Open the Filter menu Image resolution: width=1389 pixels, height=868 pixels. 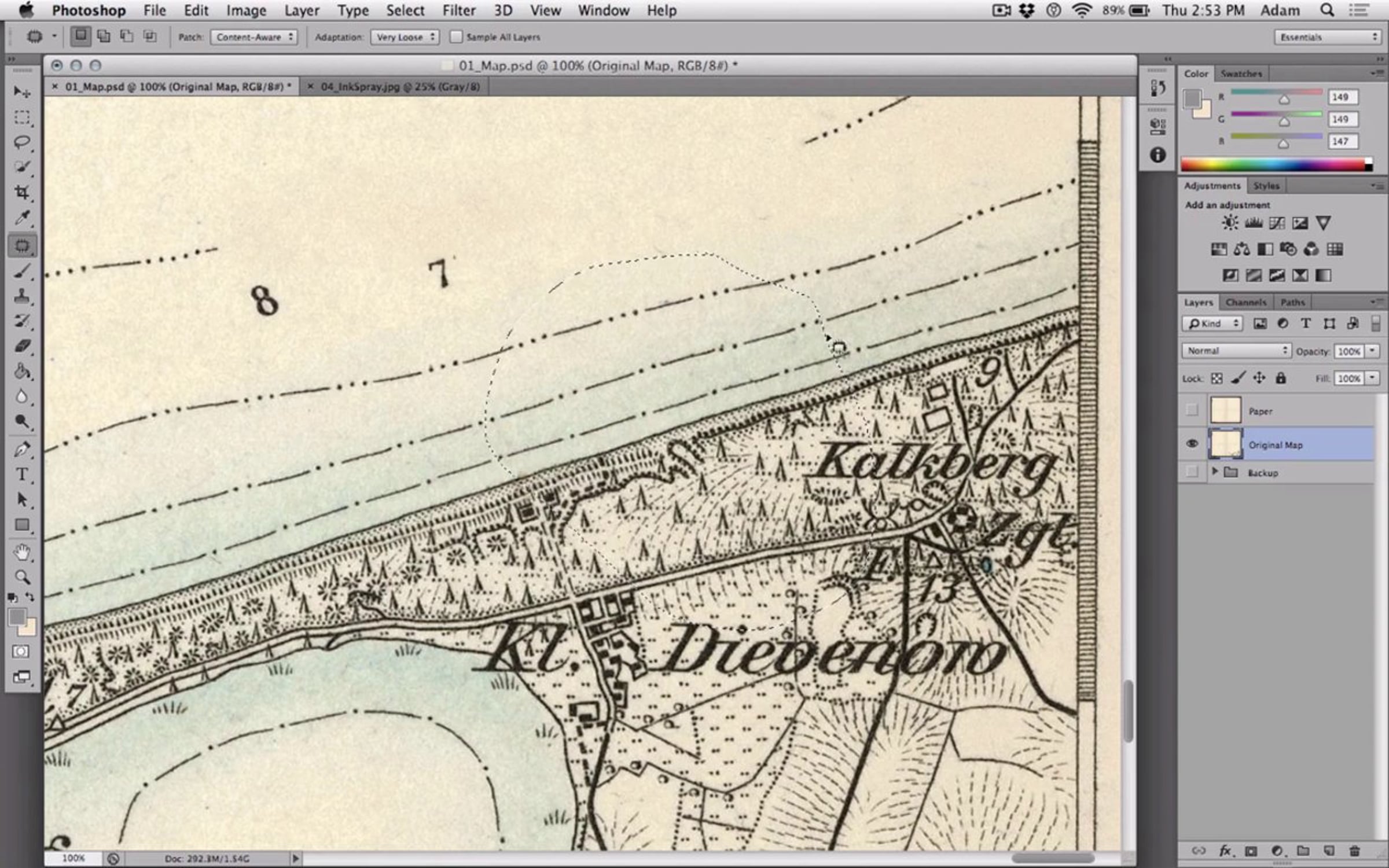click(459, 10)
